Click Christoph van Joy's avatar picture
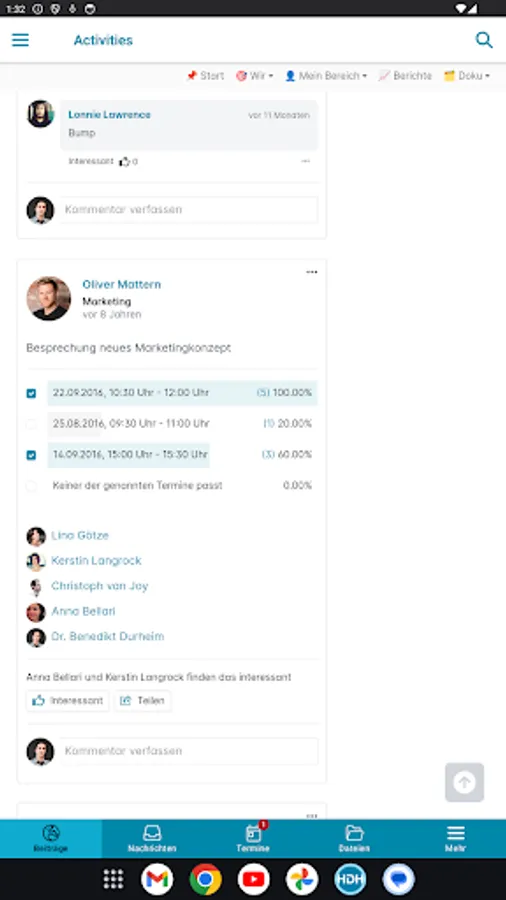Viewport: 506px width, 900px height. [36, 587]
